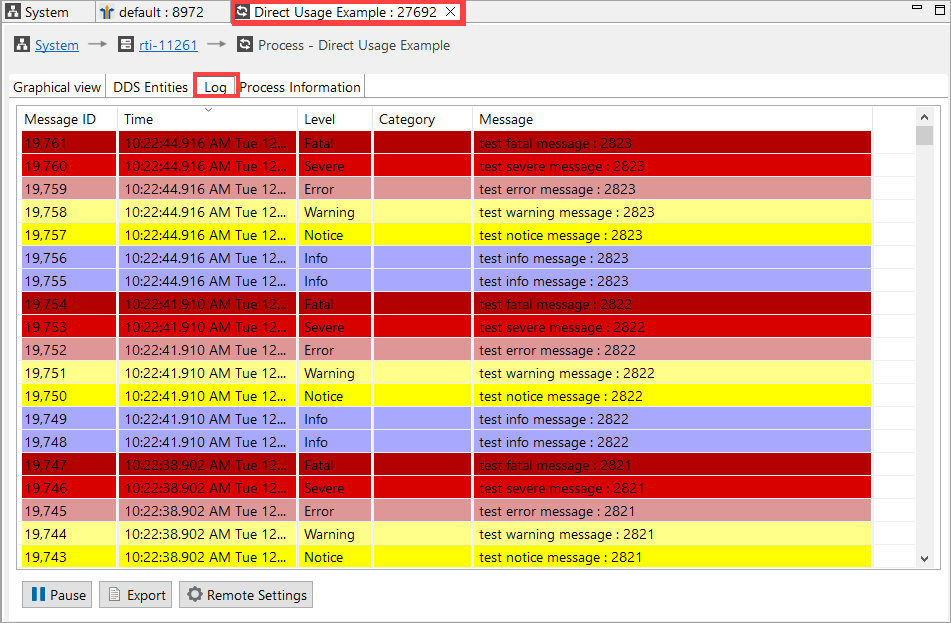The width and height of the screenshot is (951, 623).
Task: Click message 'test notice message : 2821'
Action: 560,557
